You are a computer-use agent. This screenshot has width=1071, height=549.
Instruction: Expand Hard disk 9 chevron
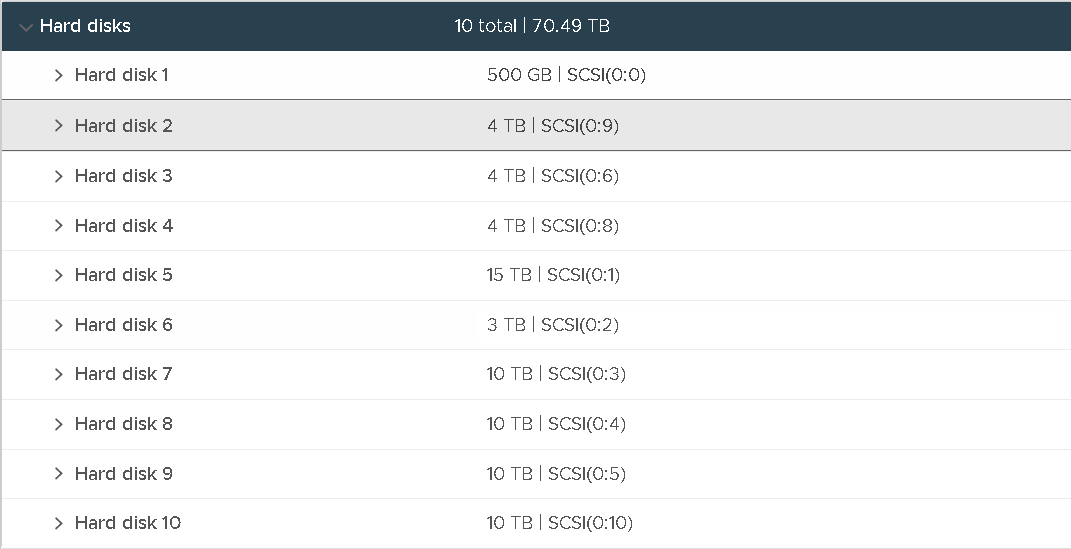pyautogui.click(x=59, y=474)
